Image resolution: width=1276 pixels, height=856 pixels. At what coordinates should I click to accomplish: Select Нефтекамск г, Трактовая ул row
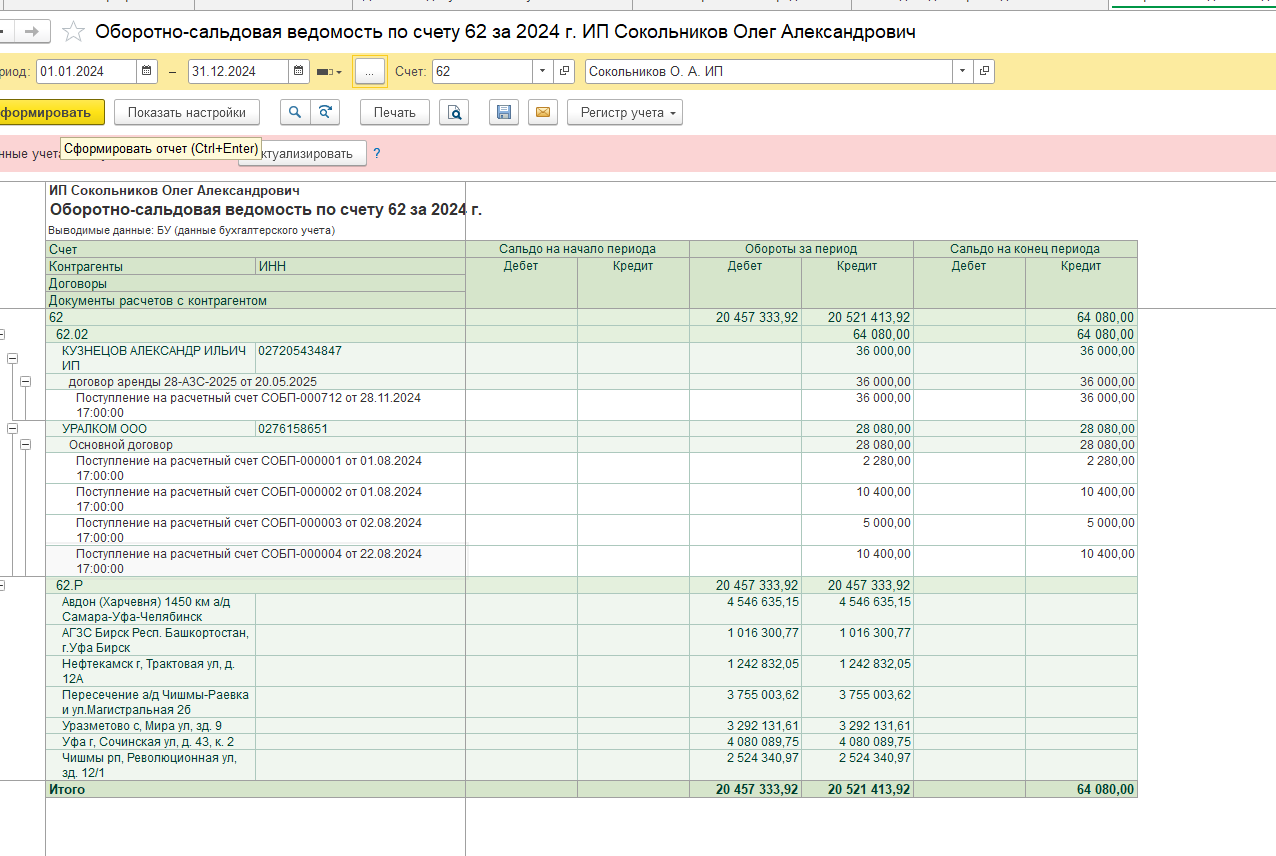151,671
